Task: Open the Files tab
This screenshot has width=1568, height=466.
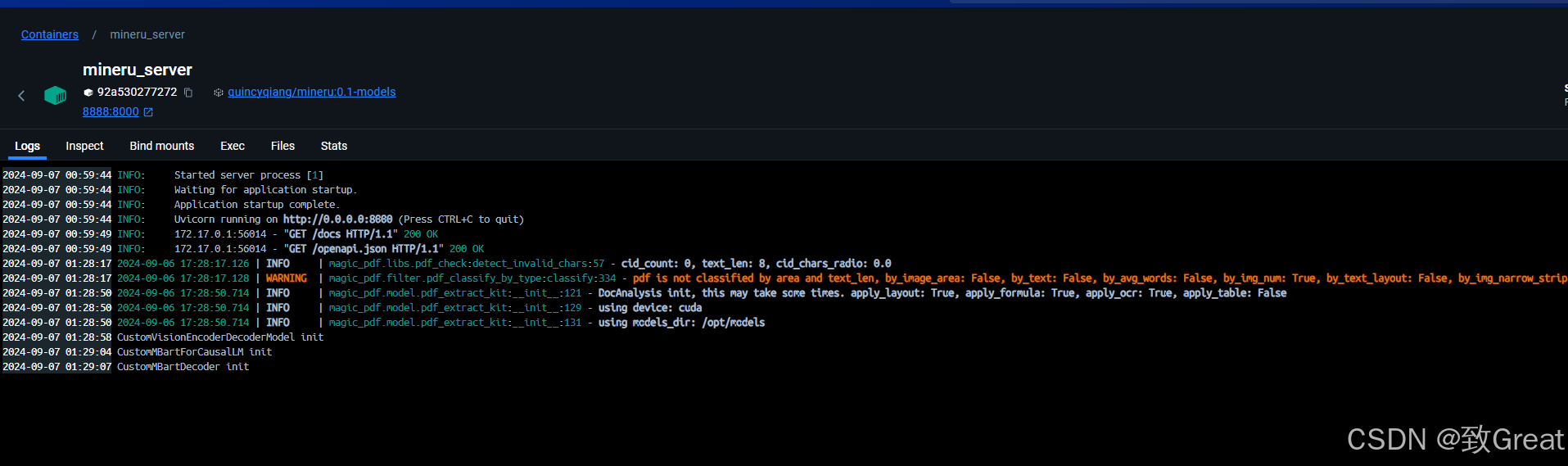Action: (282, 146)
